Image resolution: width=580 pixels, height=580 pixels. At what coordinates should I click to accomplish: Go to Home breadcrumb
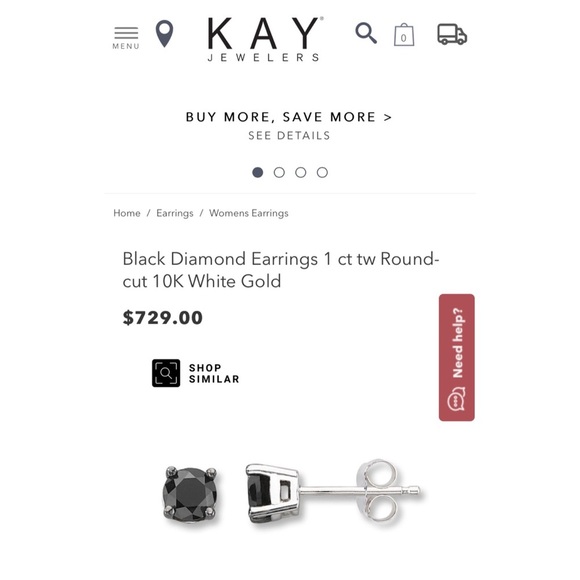pos(127,213)
